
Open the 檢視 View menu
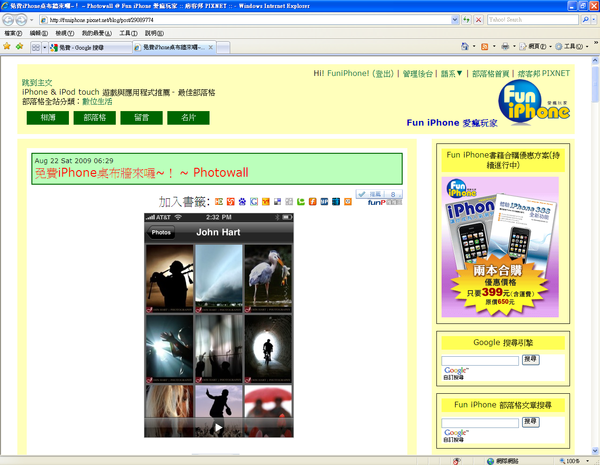pos(65,33)
